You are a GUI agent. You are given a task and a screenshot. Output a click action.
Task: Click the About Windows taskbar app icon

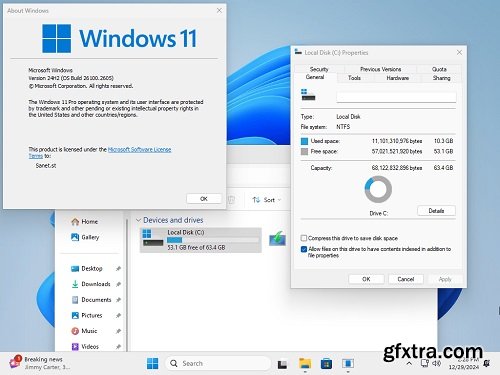[348, 363]
